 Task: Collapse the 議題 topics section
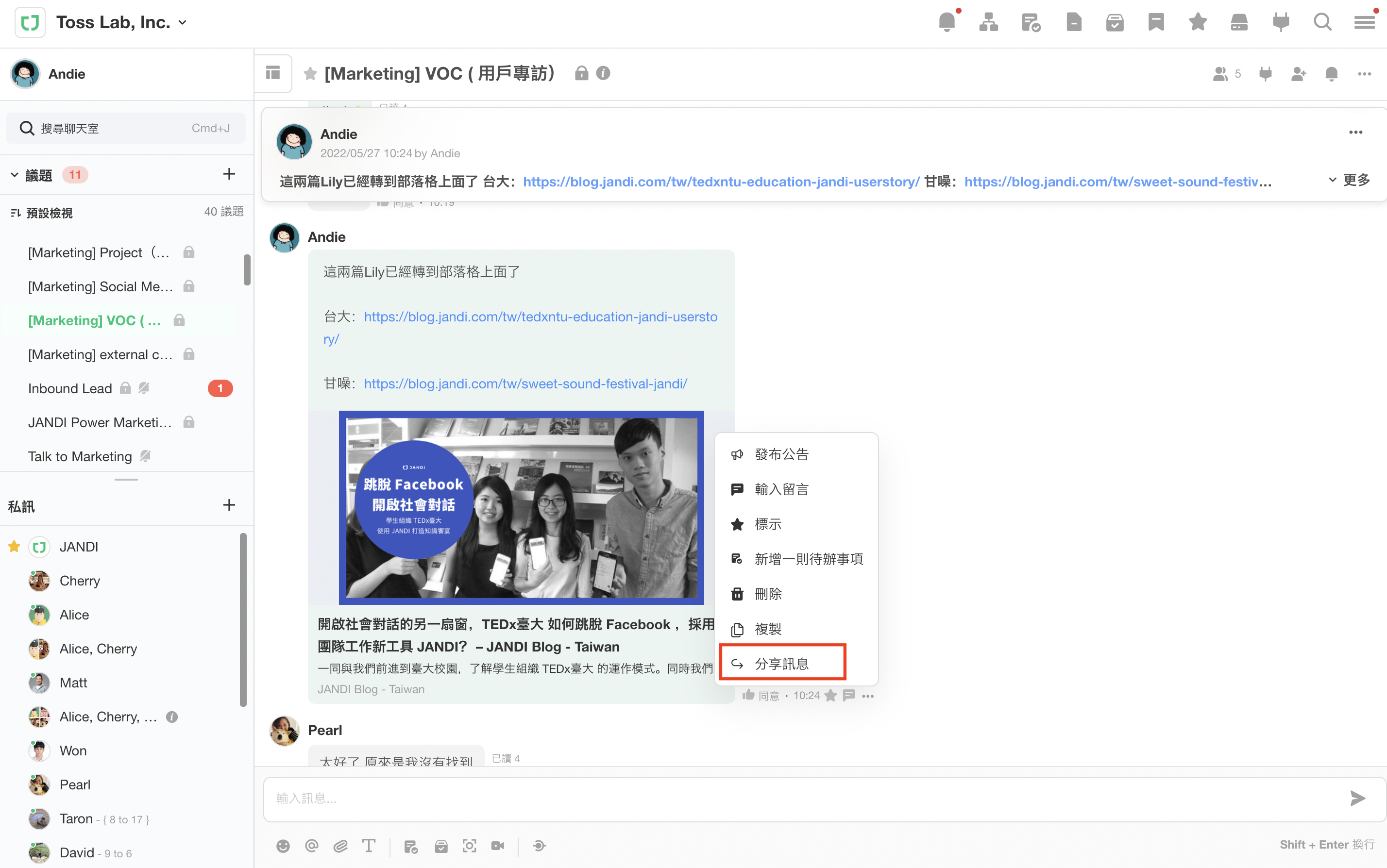pos(15,174)
